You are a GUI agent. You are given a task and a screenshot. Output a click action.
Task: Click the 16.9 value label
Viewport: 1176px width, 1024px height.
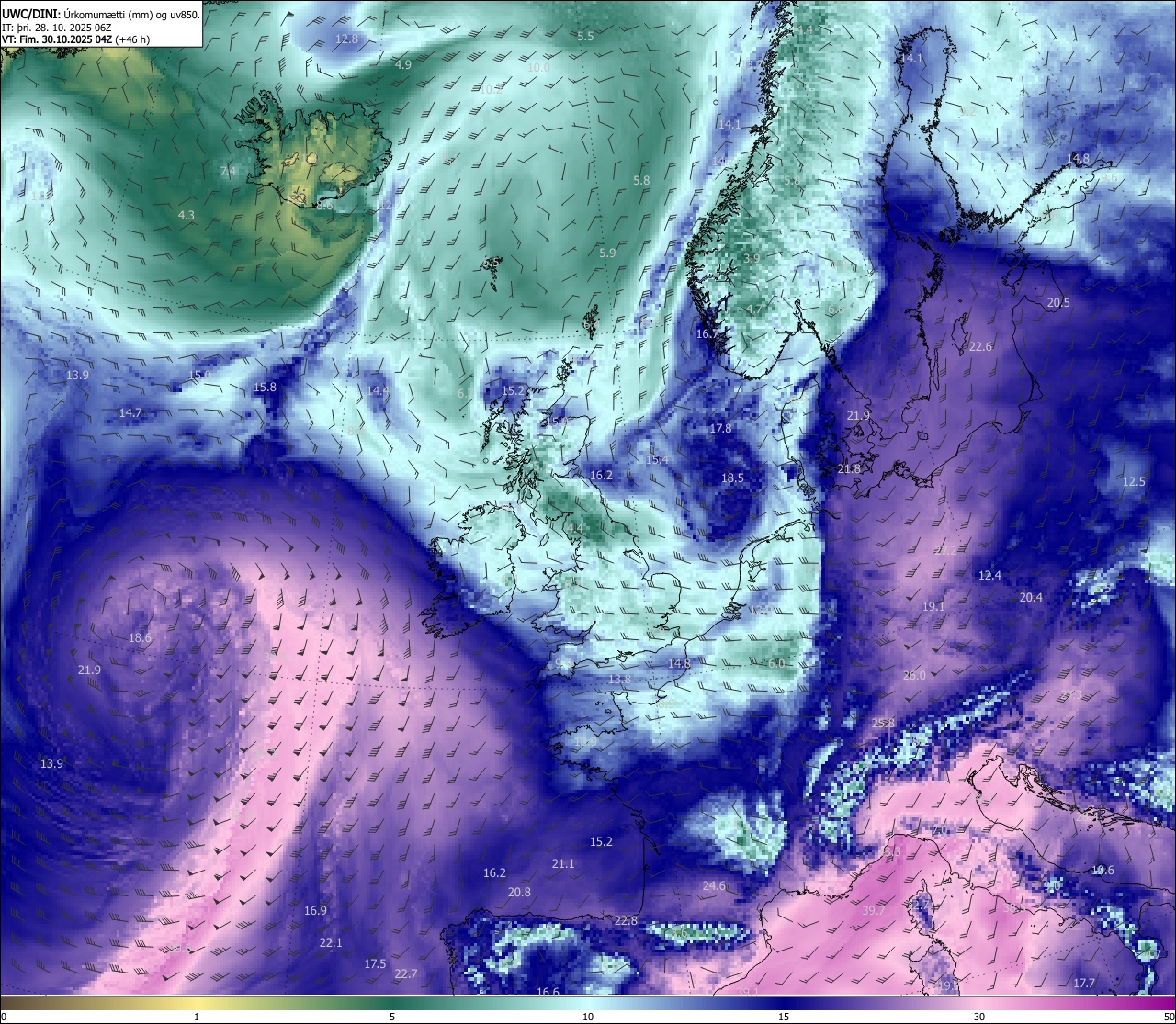coord(315,911)
